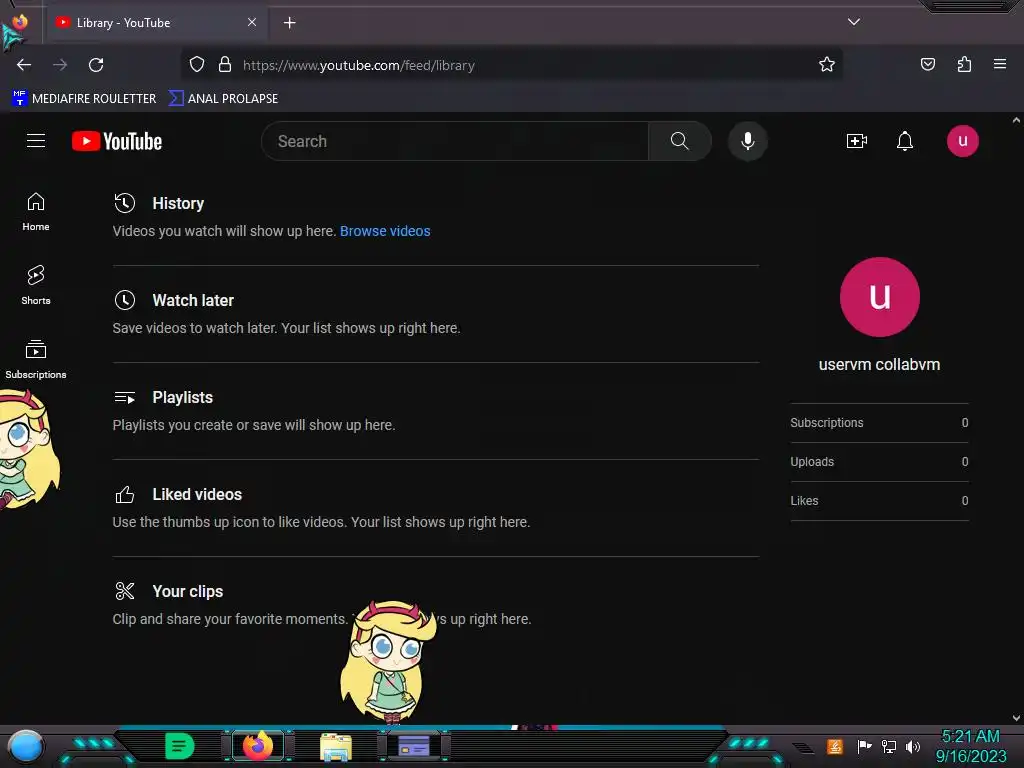Reload the page
This screenshot has width=1024, height=768.
click(x=96, y=65)
